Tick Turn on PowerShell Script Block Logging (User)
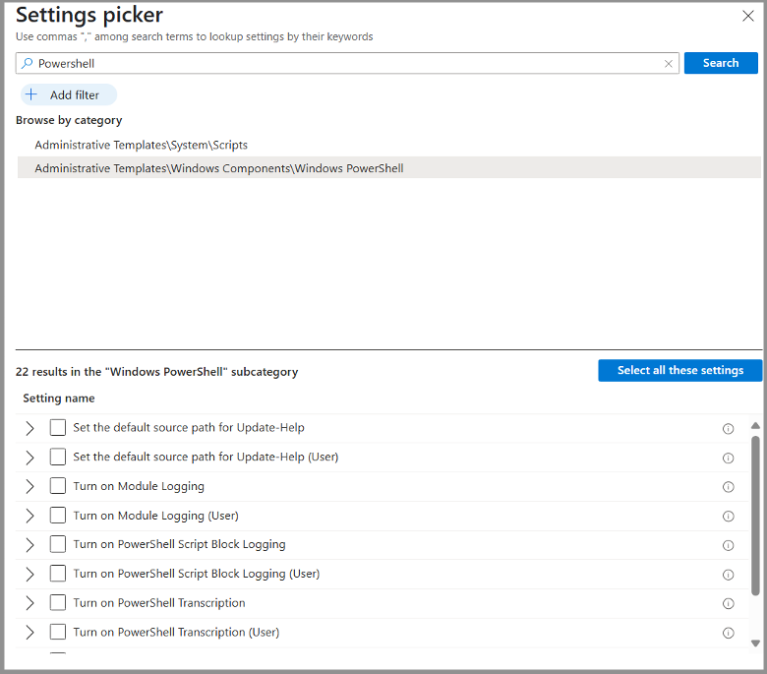This screenshot has width=767, height=674. coord(58,574)
